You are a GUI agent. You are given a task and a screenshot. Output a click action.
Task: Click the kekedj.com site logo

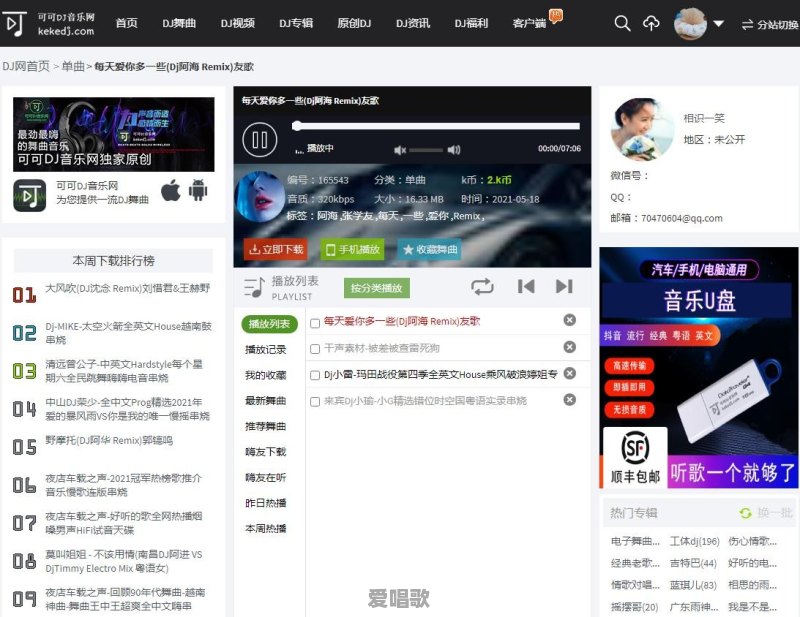click(49, 23)
